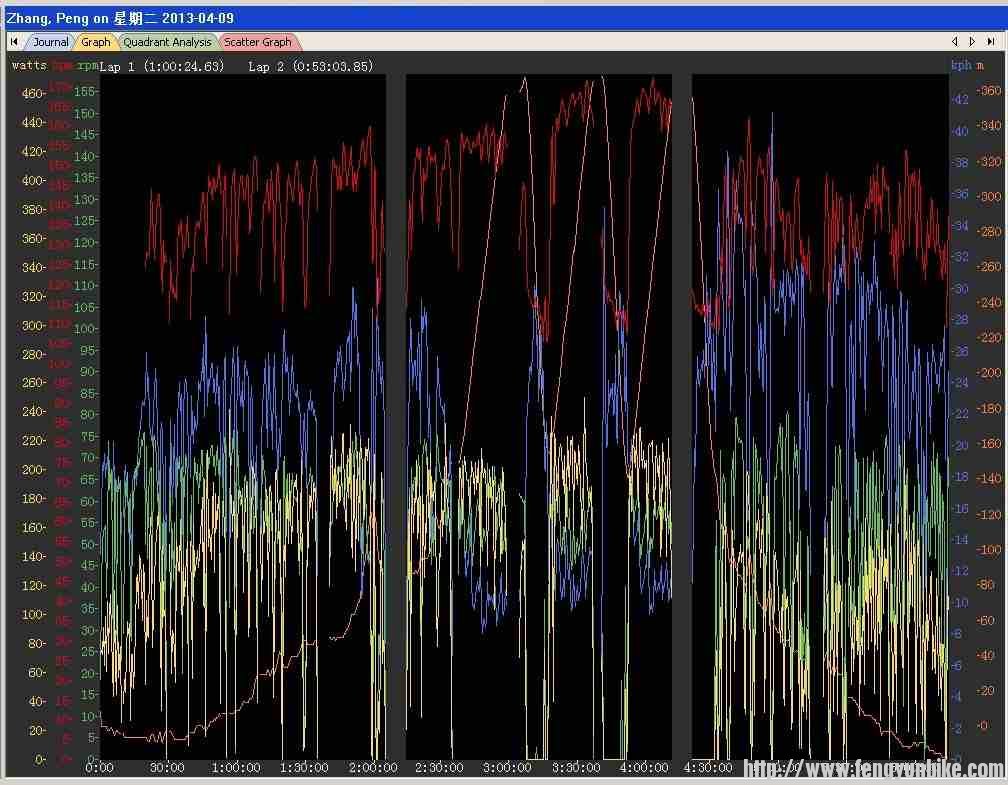Switch to the Quadrant Analysis tab
1008x785 pixels.
(167, 42)
